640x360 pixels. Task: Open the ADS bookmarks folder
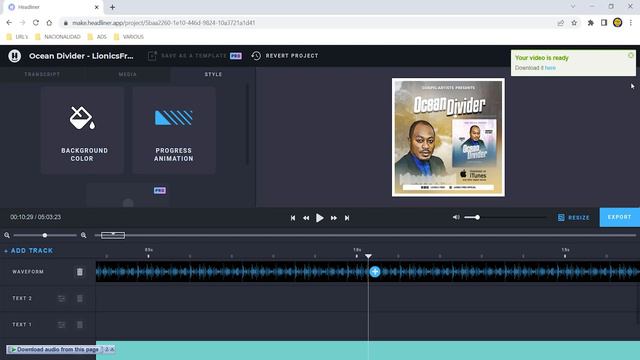[97, 37]
